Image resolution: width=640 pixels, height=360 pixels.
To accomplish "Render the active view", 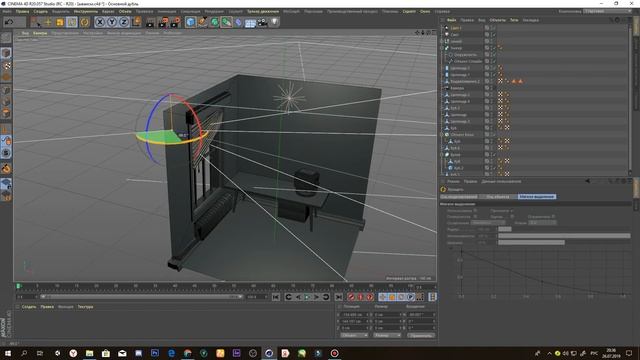I will pos(150,22).
